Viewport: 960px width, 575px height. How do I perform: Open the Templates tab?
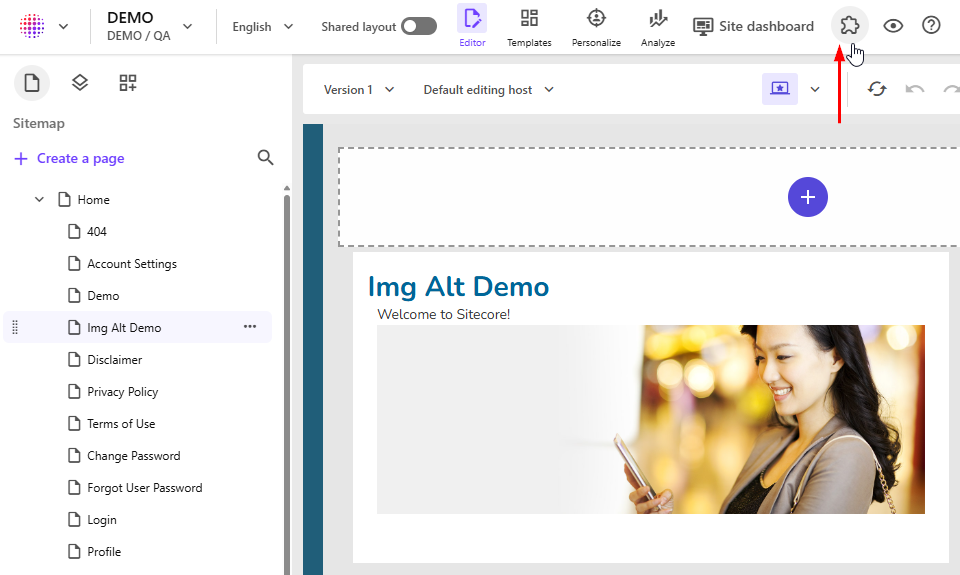point(529,26)
